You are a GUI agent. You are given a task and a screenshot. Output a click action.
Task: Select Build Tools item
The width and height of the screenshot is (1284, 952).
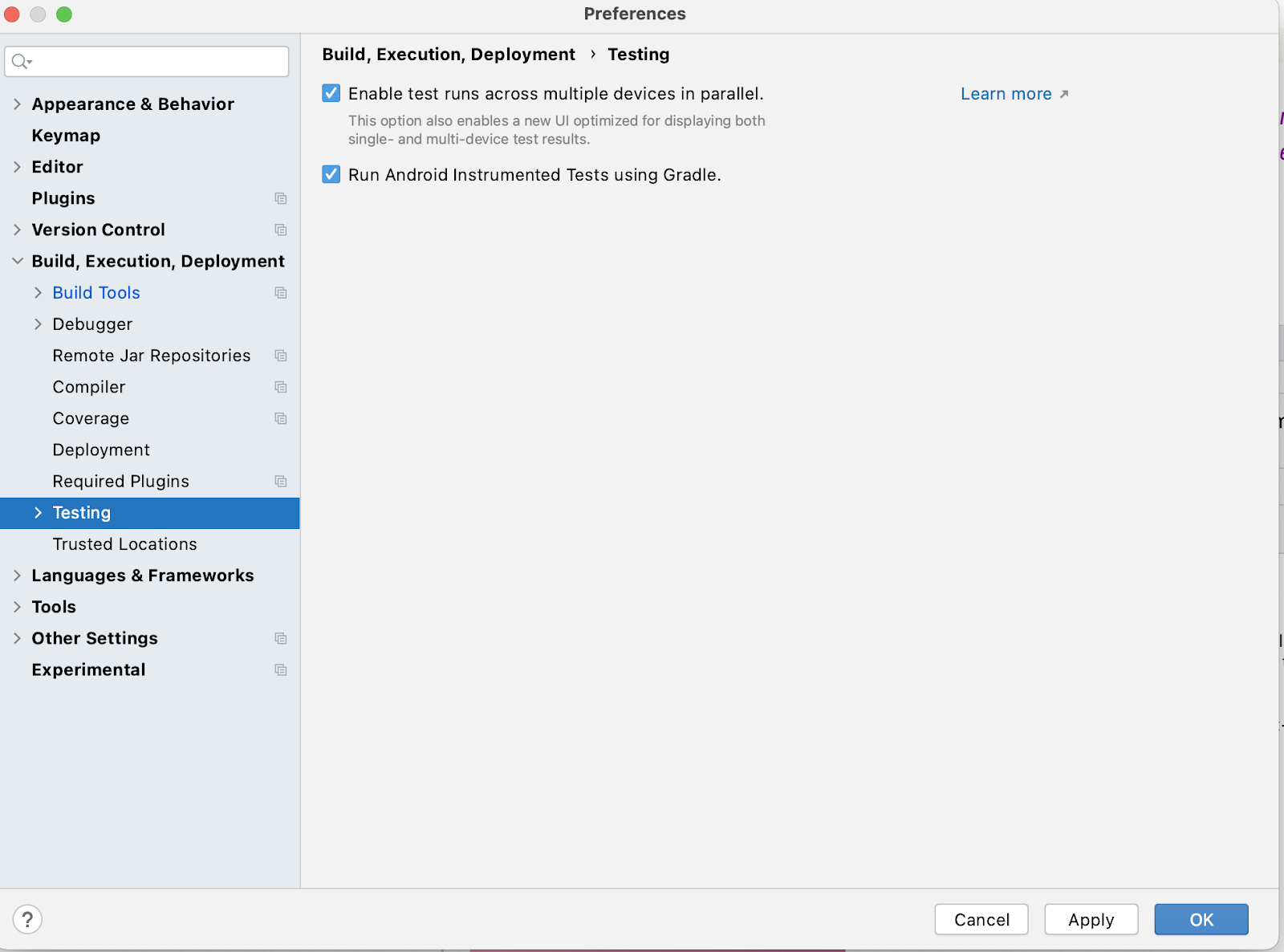pos(96,293)
